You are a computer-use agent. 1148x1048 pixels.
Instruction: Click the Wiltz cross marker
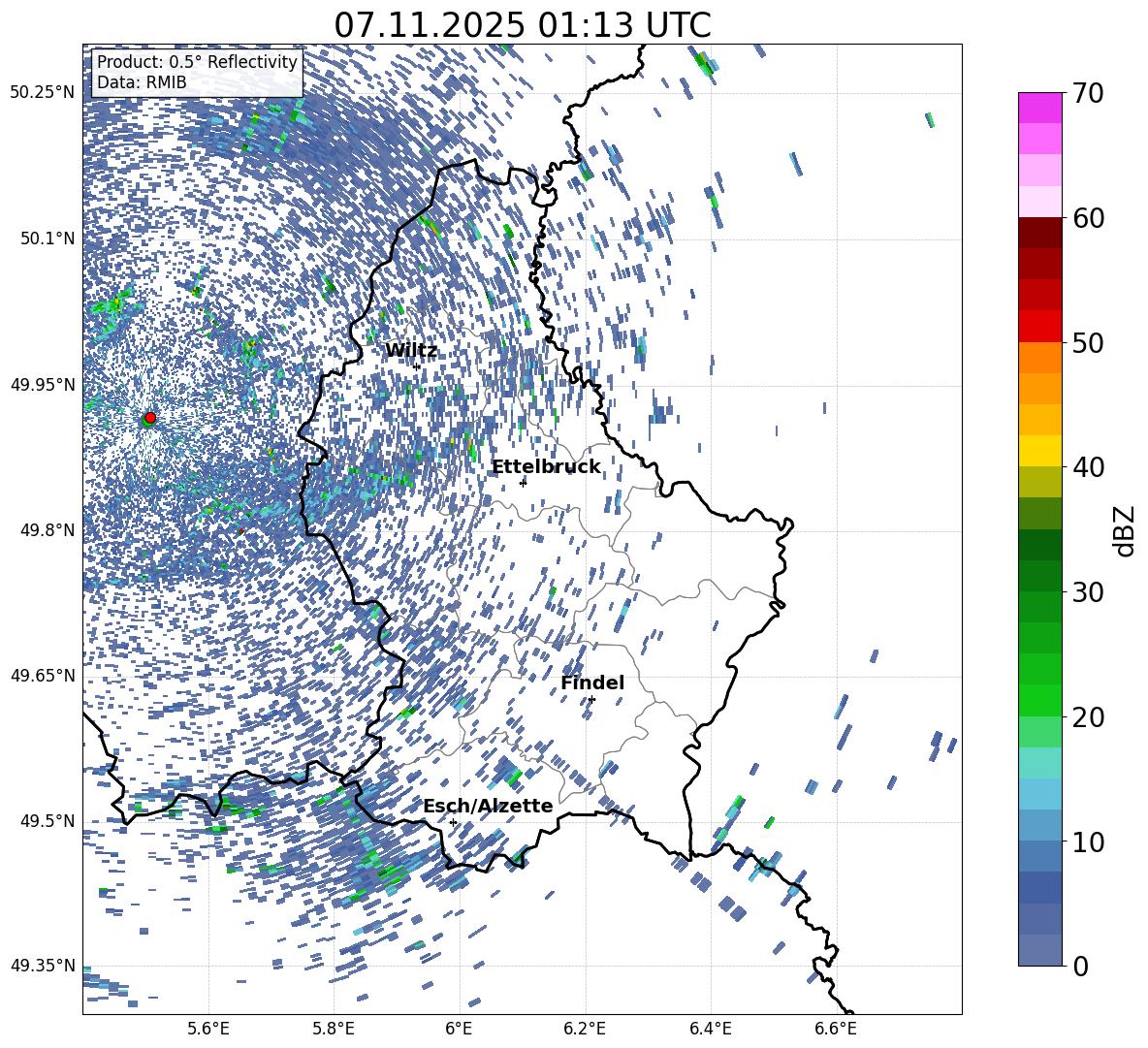417,366
